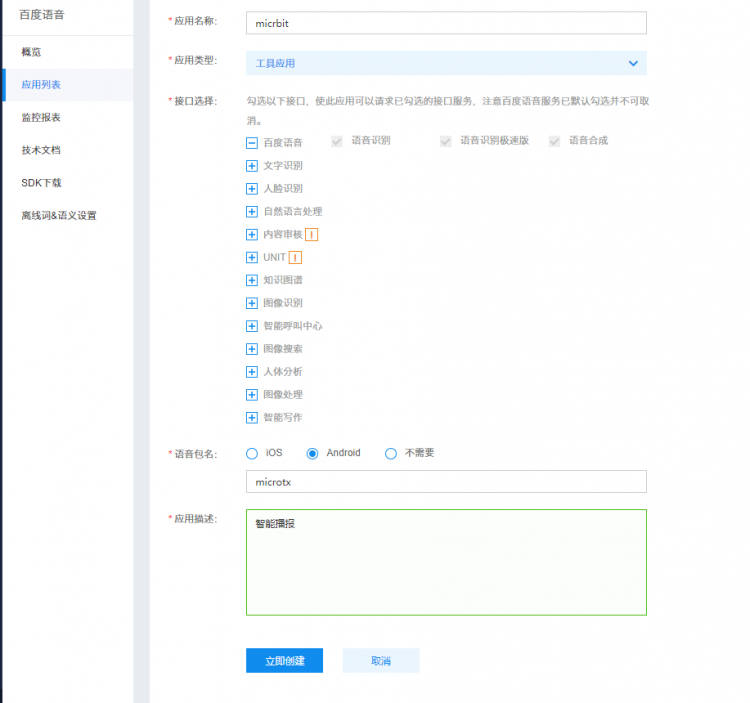This screenshot has height=703, width=750.
Task: Expand the 人体分析 interface group
Action: click(252, 372)
